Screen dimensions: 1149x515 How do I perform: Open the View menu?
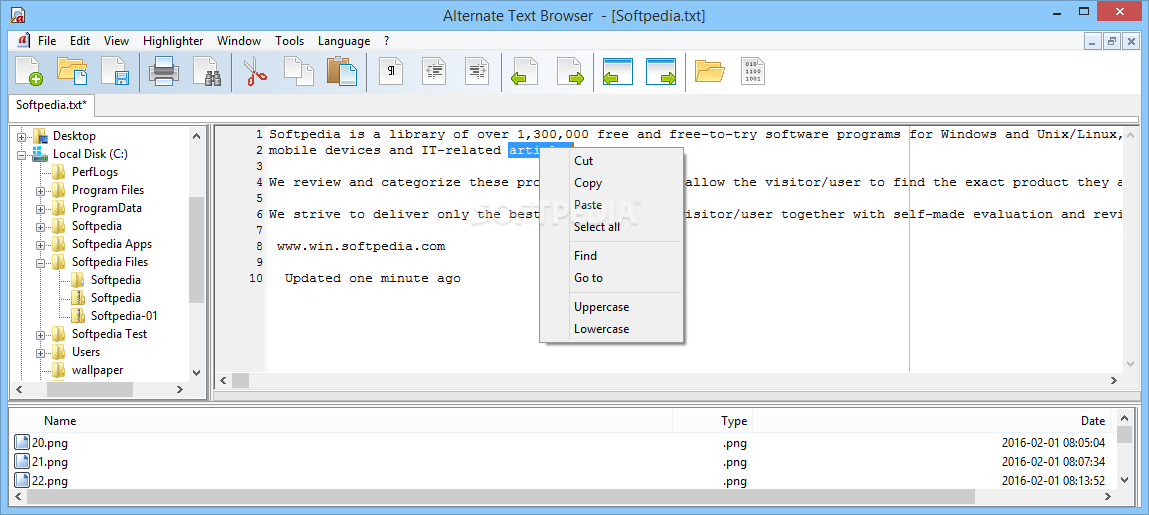pos(117,41)
